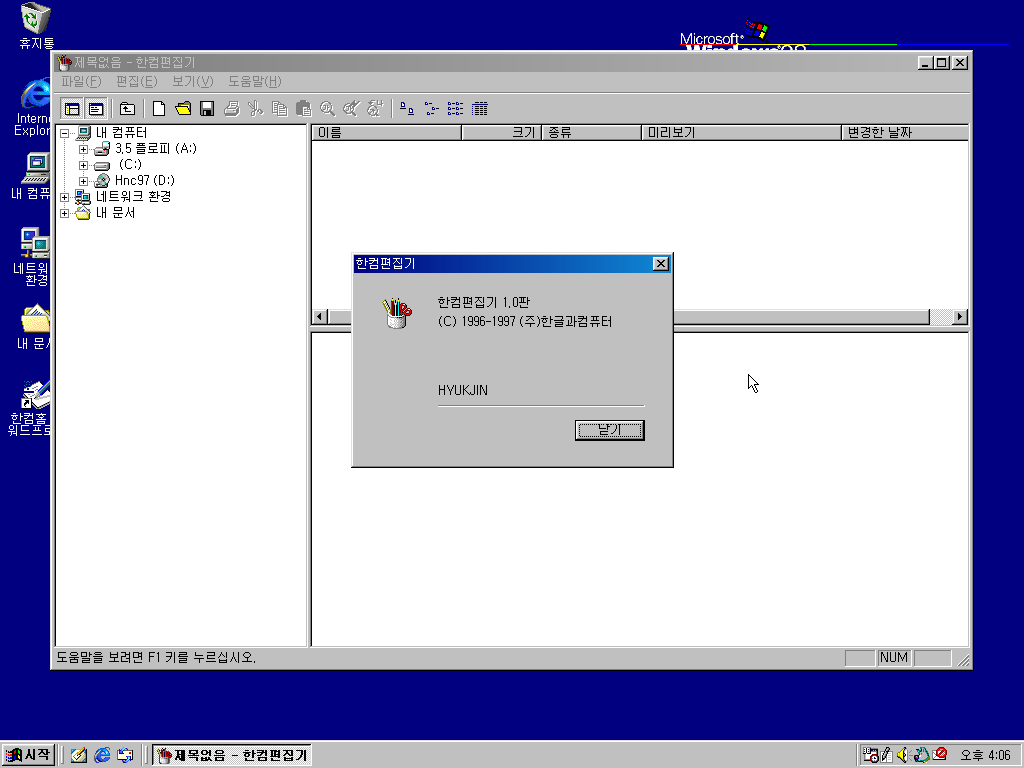Click the 제목없음 - 한컴편집기 taskbar button

232,755
